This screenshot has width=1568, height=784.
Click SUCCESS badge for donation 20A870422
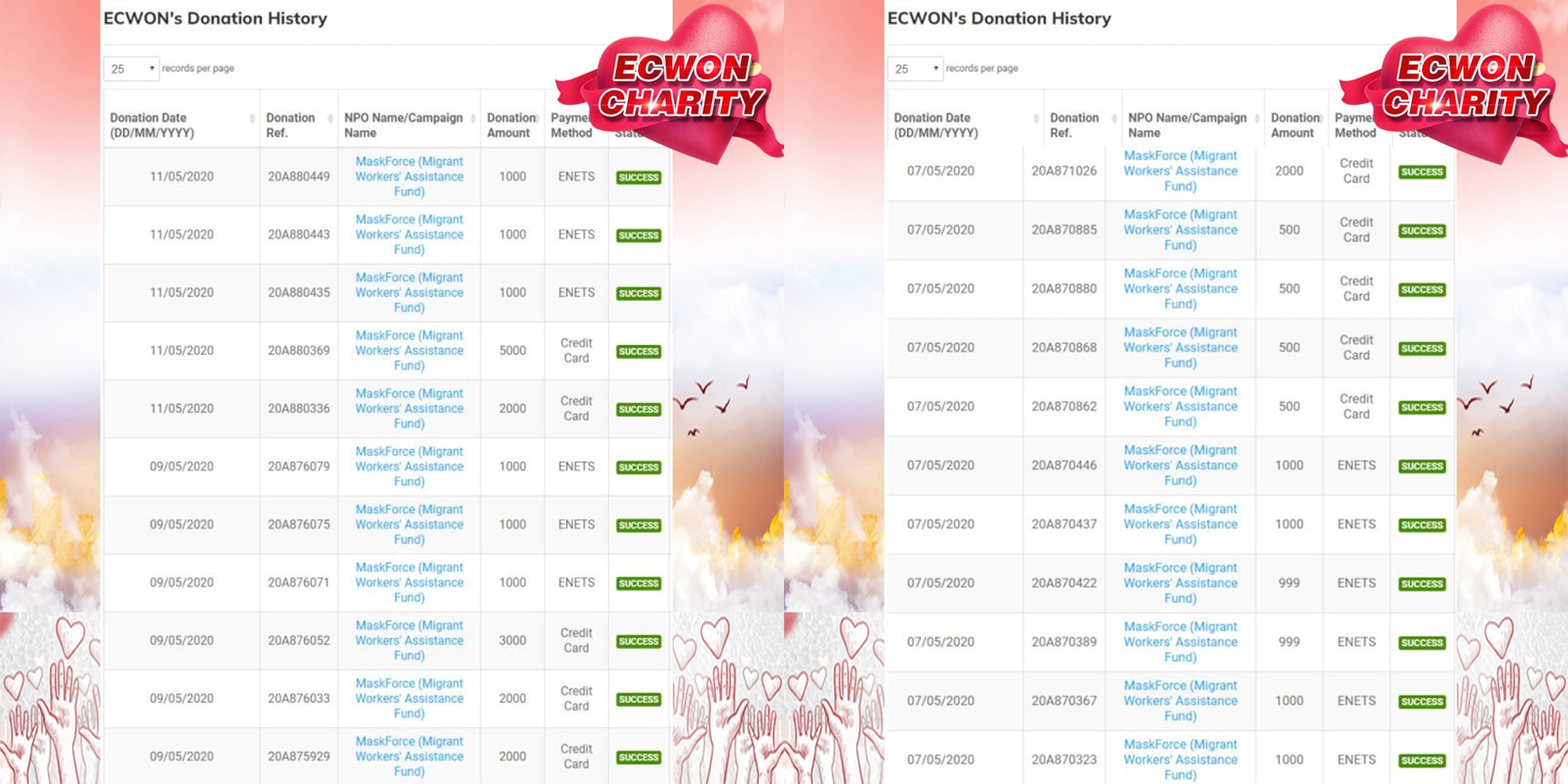pyautogui.click(x=1421, y=584)
